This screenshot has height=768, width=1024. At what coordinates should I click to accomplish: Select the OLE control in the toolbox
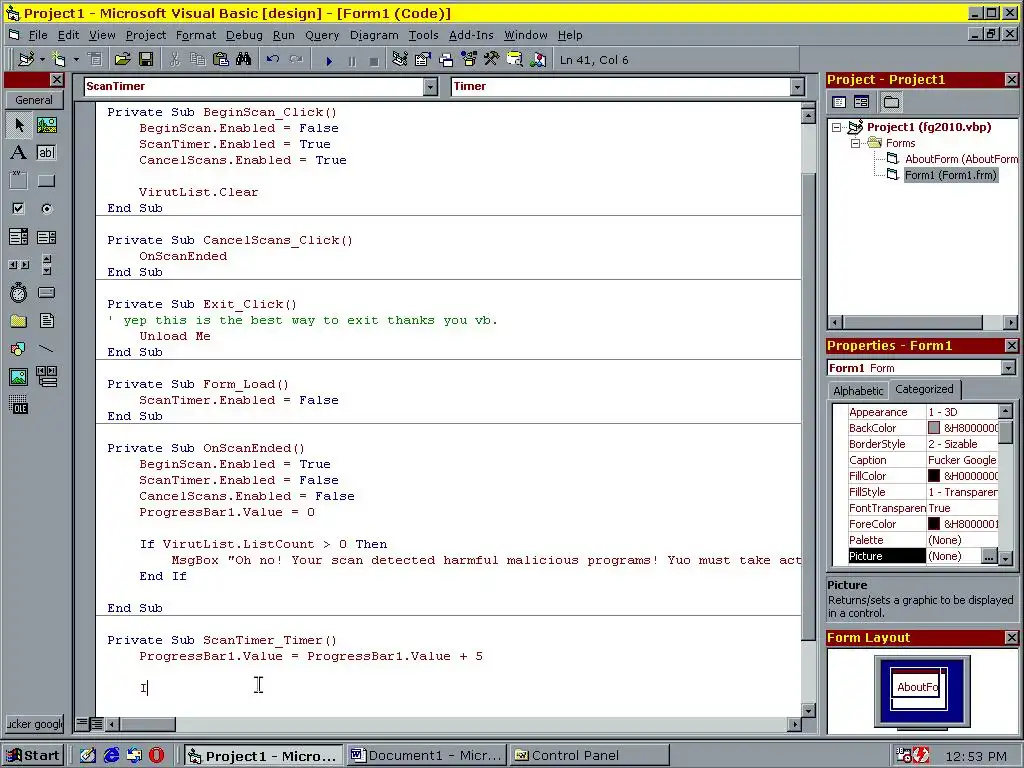point(19,405)
